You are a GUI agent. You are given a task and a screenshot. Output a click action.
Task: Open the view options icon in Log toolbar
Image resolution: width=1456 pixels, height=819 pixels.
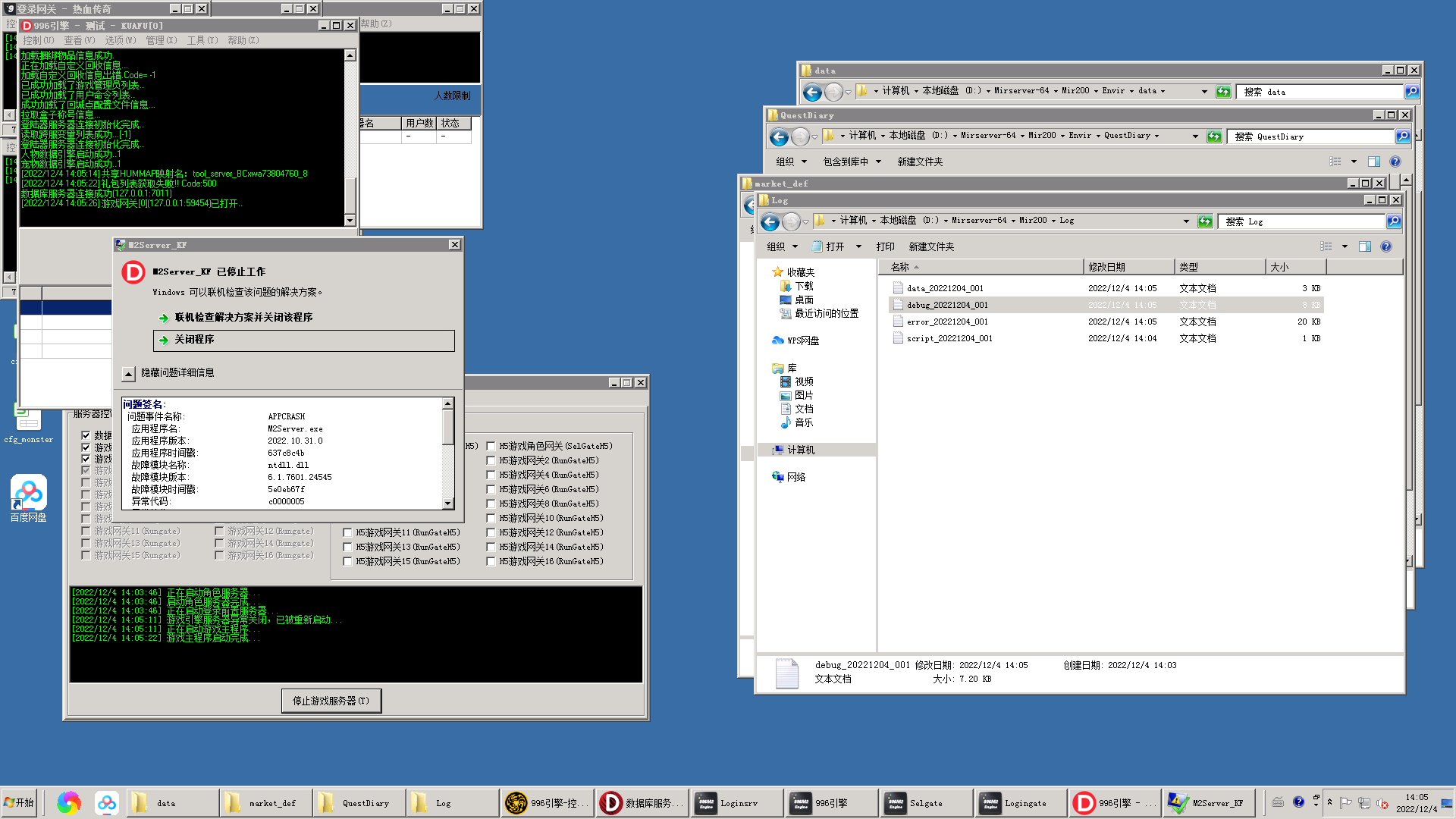[x=1326, y=246]
